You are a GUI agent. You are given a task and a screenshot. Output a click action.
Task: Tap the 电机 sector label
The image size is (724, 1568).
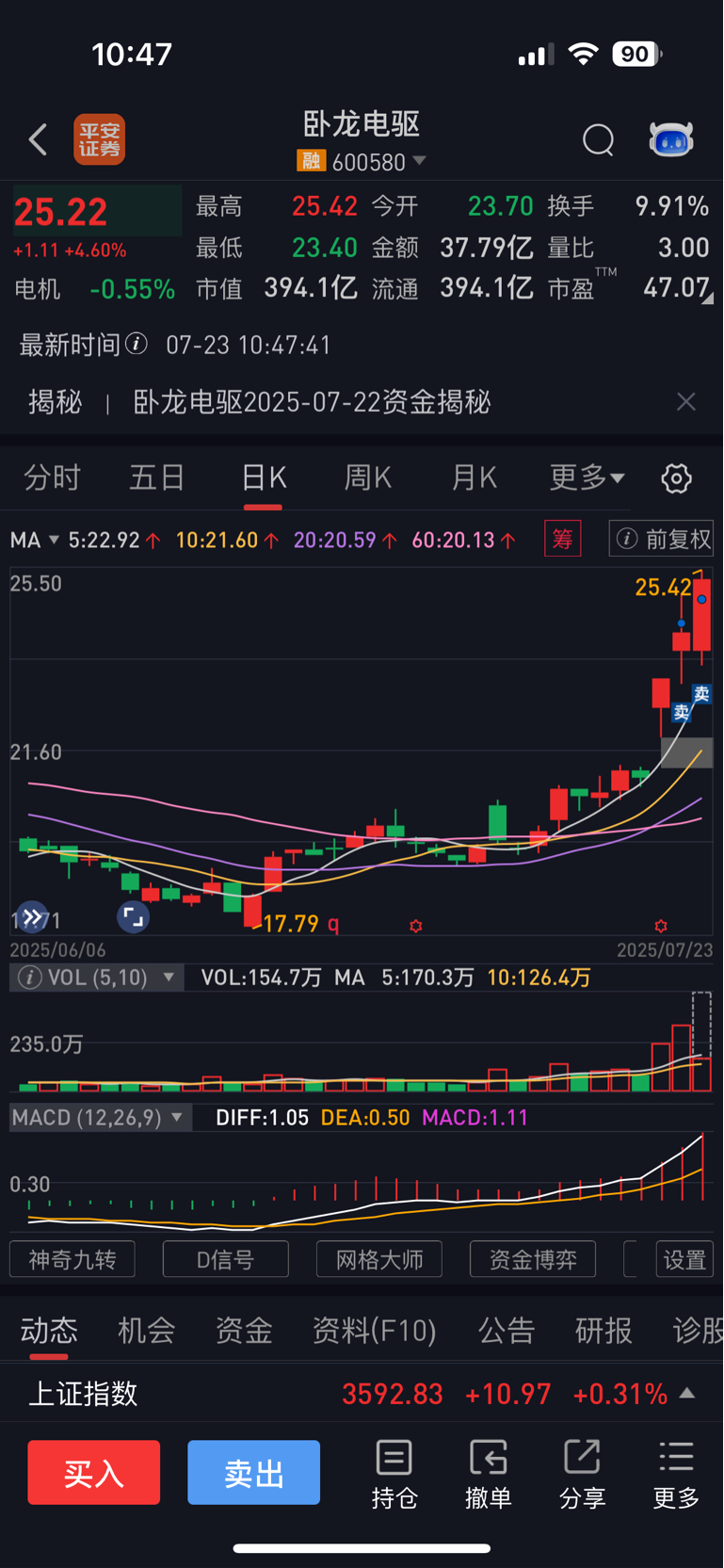tap(38, 289)
